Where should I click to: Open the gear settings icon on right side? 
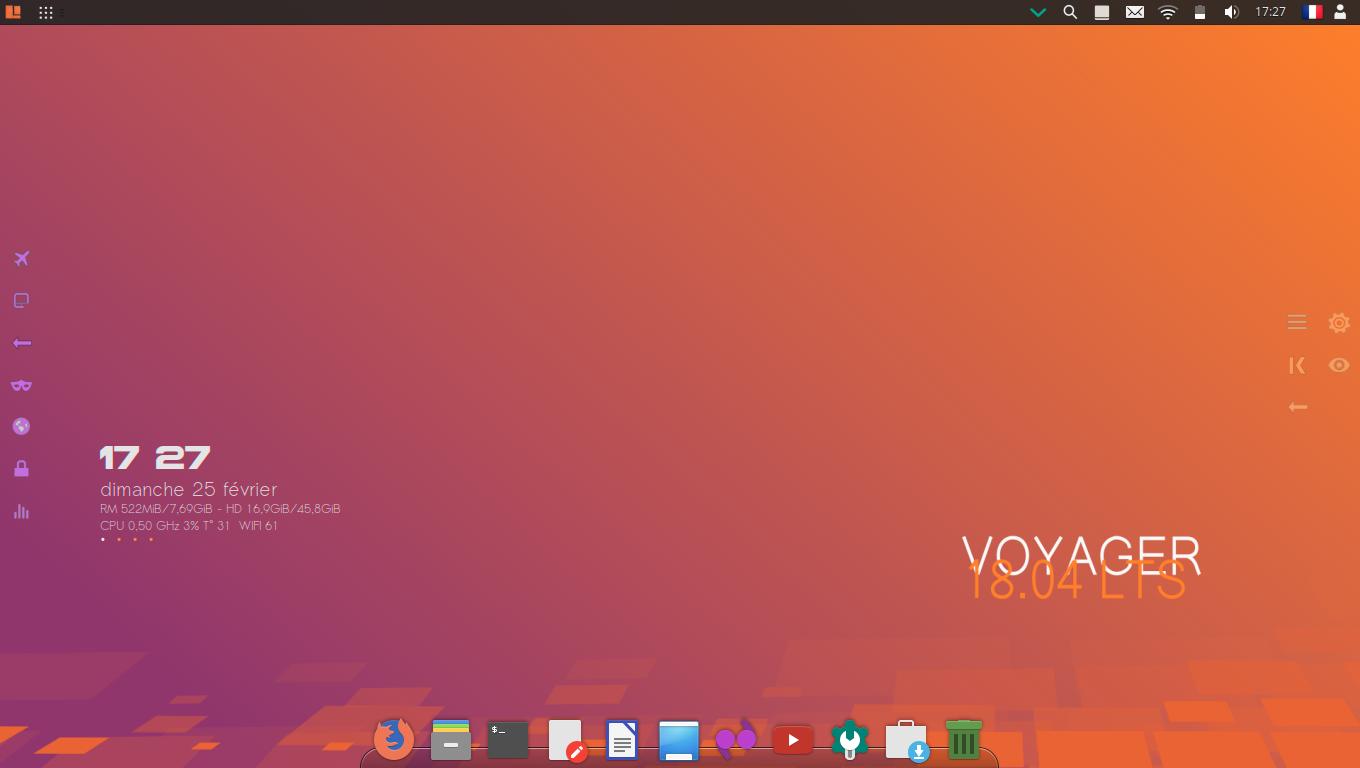coord(1339,322)
